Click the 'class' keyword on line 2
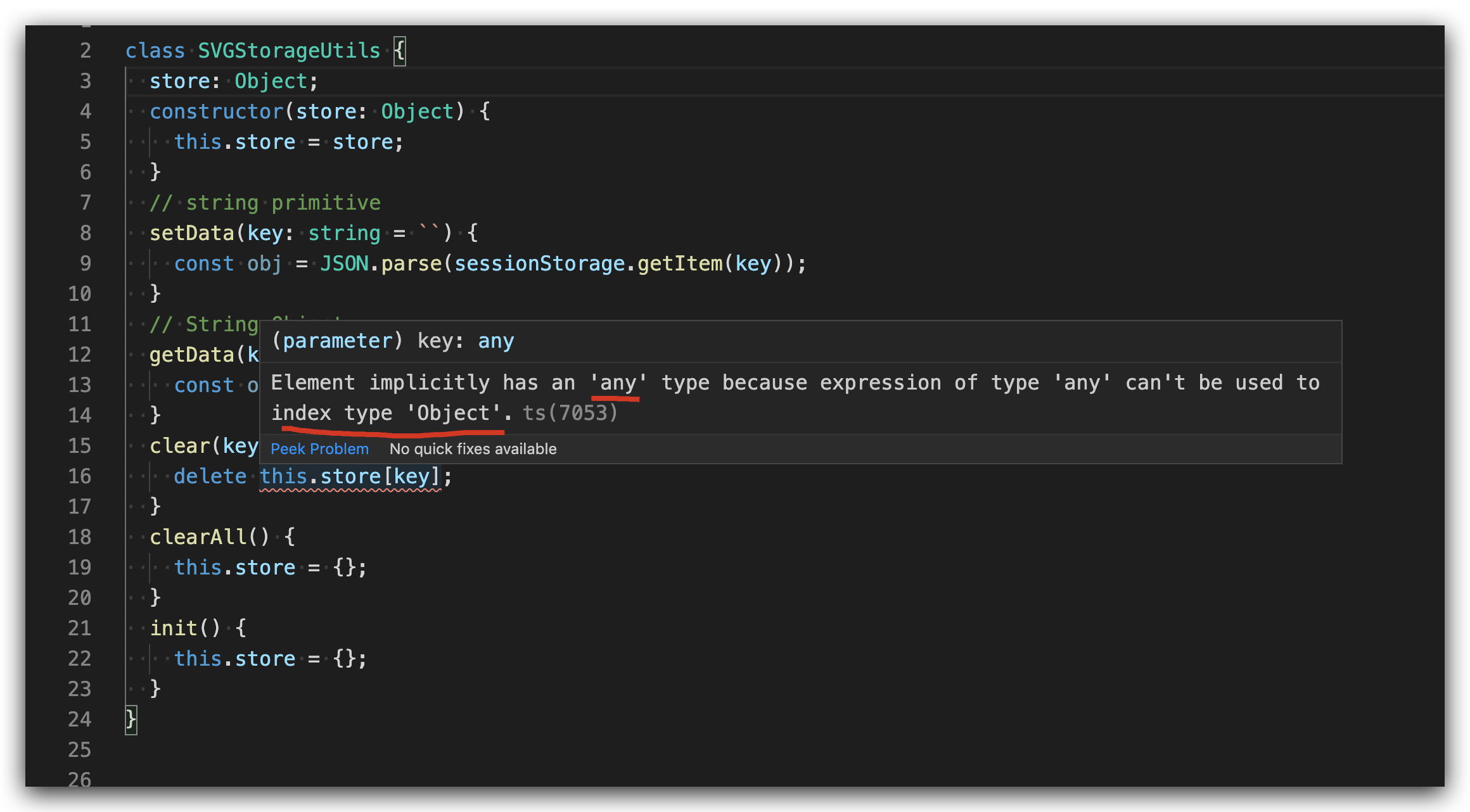 coord(155,51)
